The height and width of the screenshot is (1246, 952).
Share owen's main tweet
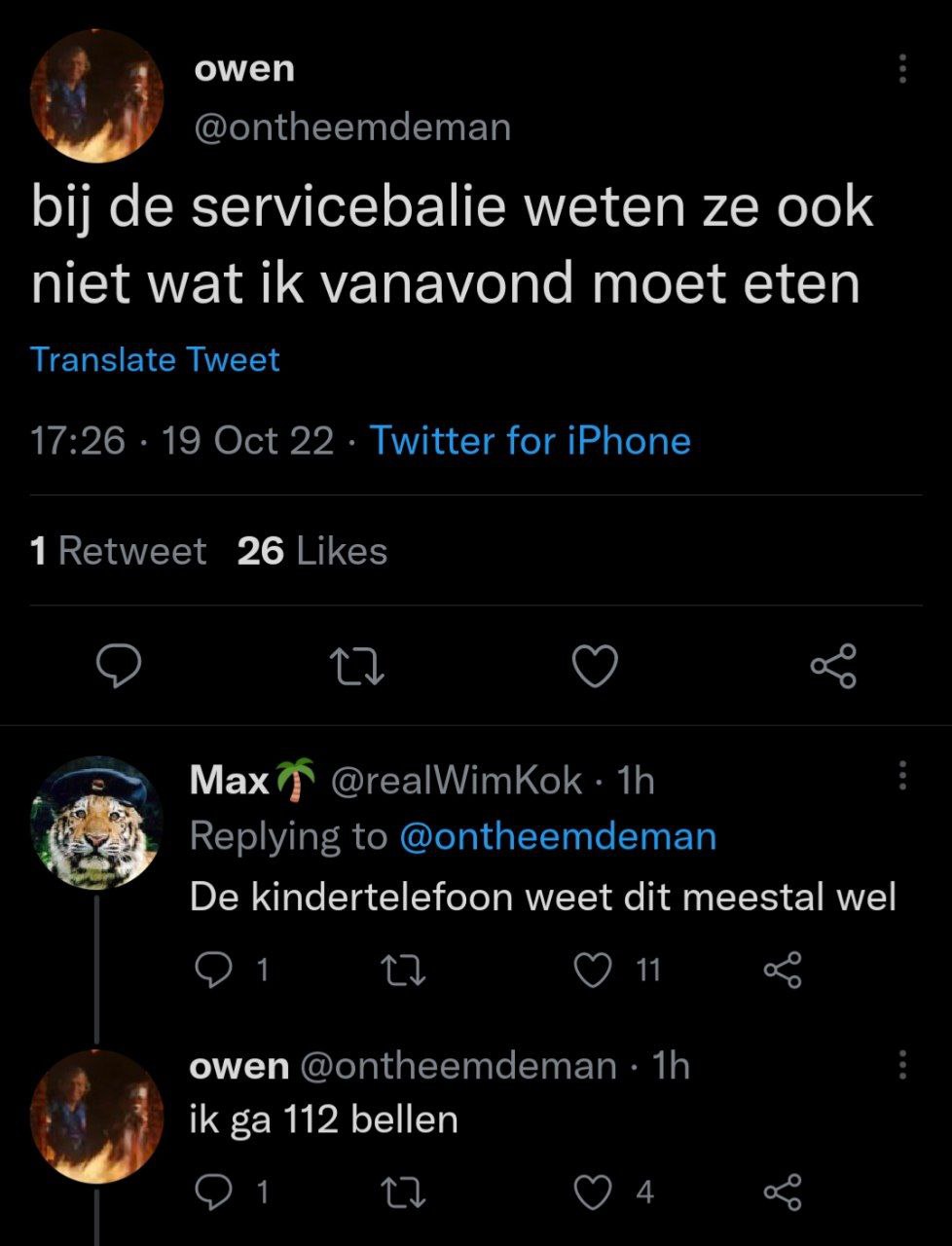coord(833,667)
